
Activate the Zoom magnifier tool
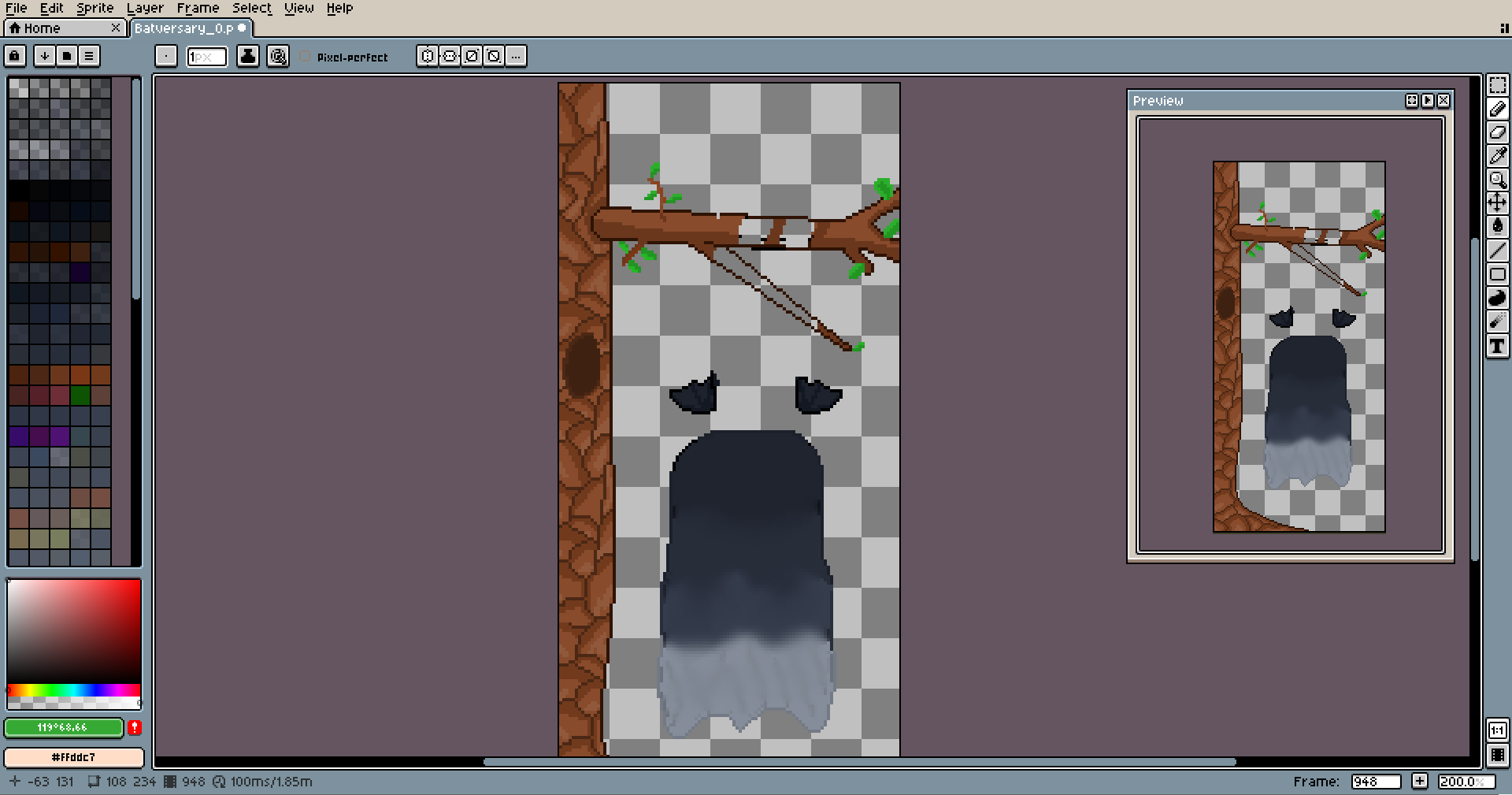(1497, 180)
